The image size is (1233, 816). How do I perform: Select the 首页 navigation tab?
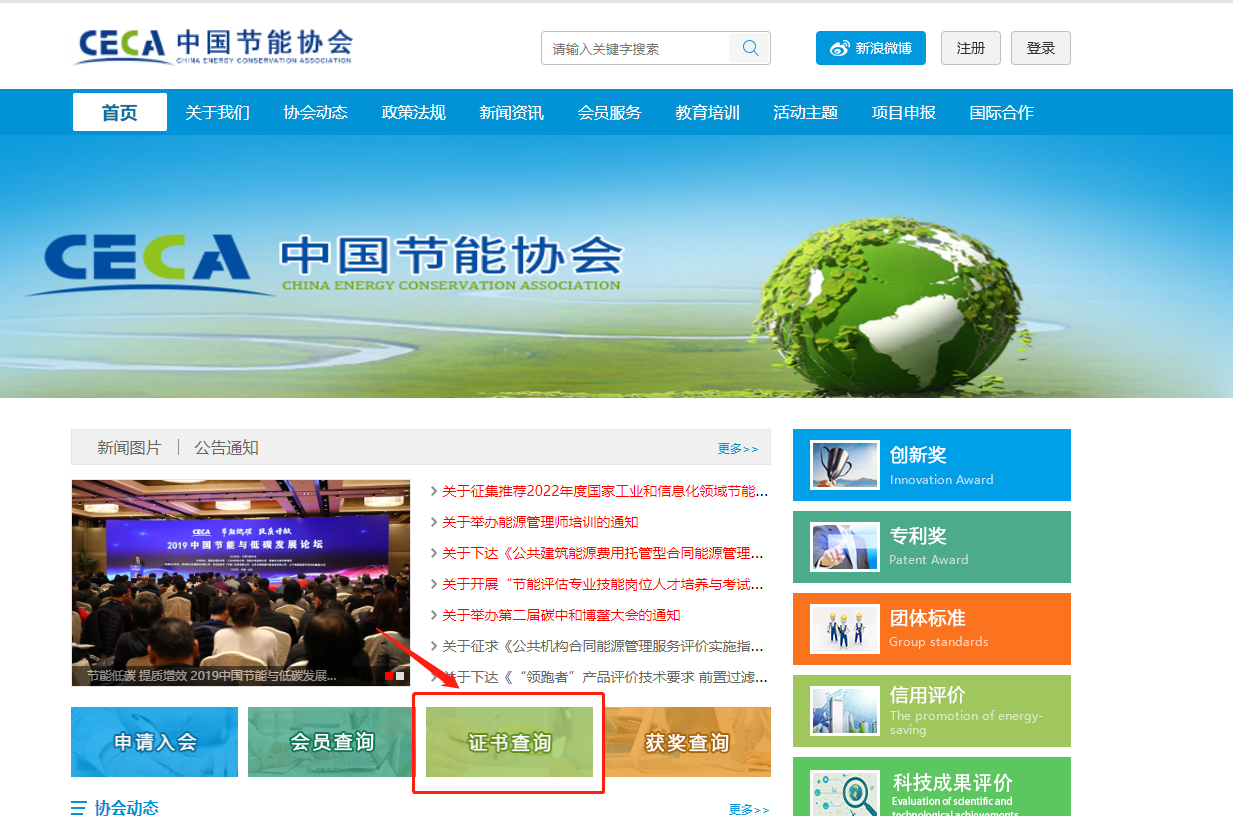click(120, 112)
